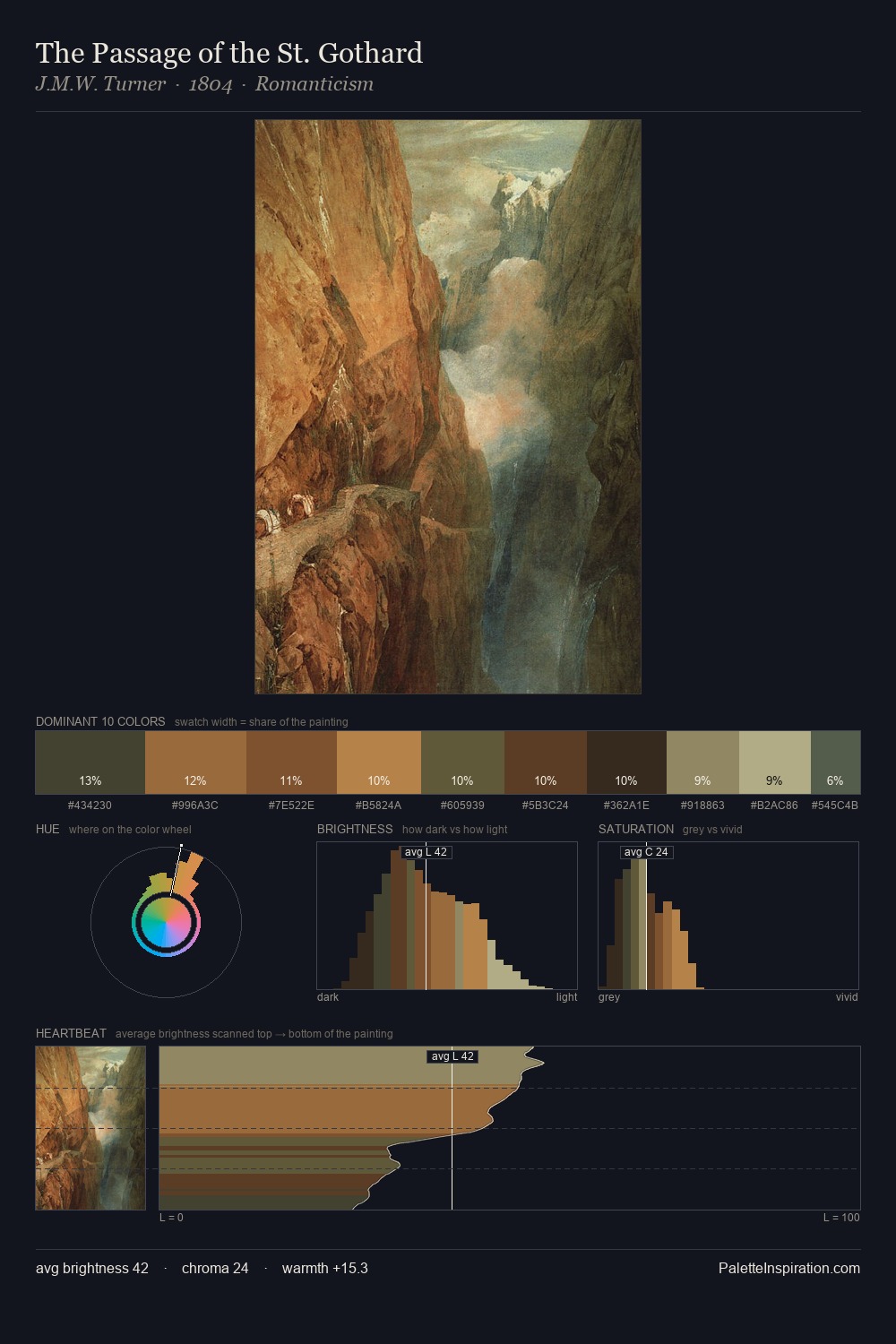Pick the #918863 khaki swatch
The image size is (896, 1344).
tap(702, 762)
